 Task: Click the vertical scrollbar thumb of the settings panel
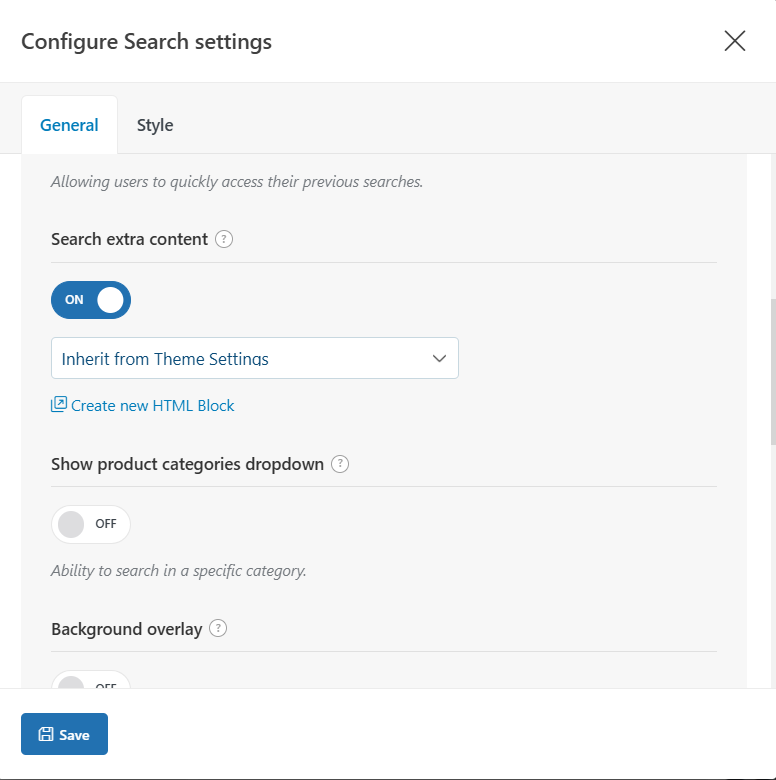[x=772, y=370]
